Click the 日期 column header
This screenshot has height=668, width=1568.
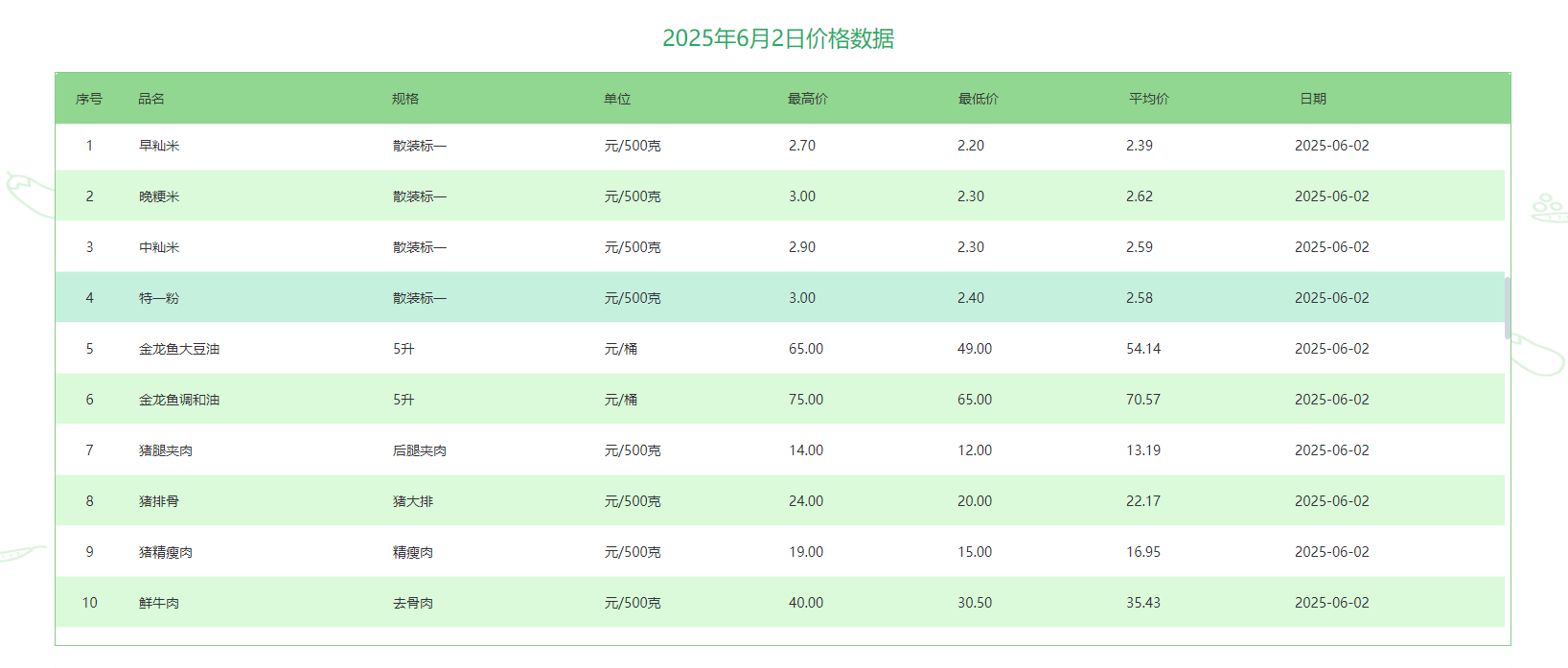(x=1313, y=99)
